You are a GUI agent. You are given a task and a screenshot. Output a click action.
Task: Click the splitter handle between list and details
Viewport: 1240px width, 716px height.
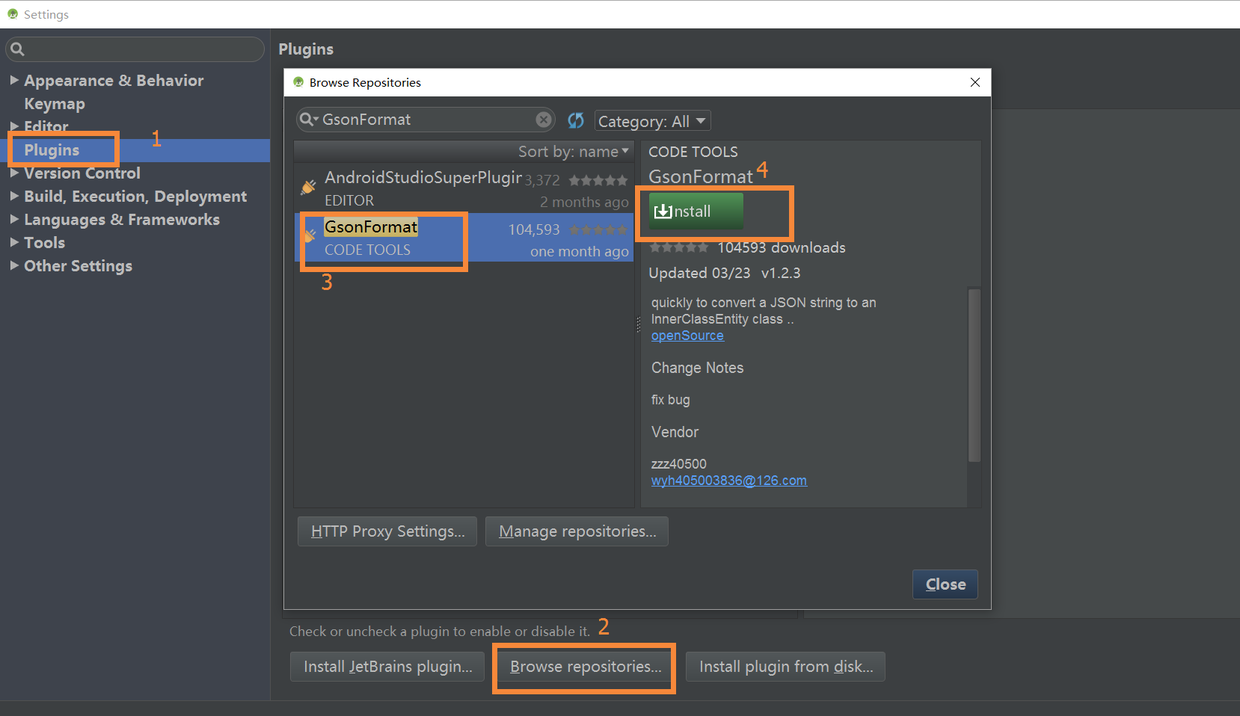(637, 325)
